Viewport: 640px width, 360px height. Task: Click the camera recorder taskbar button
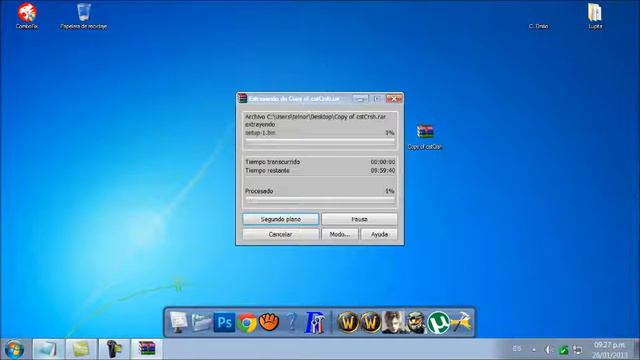point(114,349)
